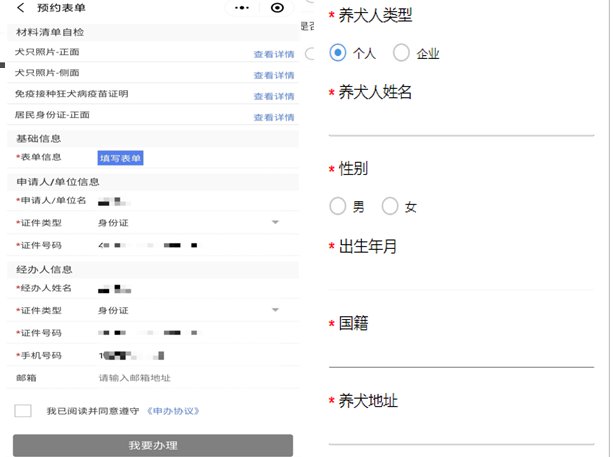Image resolution: width=613 pixels, height=457 pixels.
Task: View details for 犬只照片-侧面
Action: [273, 75]
